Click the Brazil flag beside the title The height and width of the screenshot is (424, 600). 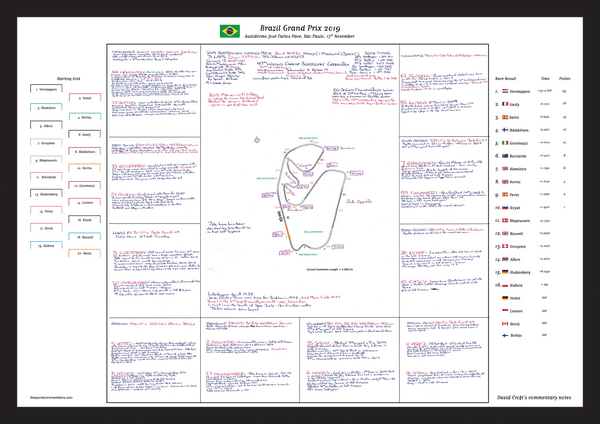coord(230,31)
